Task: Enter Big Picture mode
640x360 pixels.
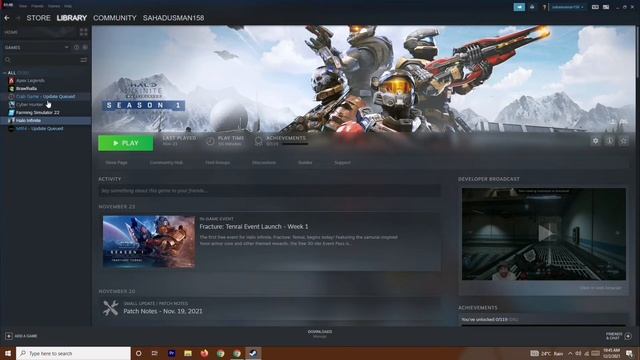Action: [x=606, y=7]
